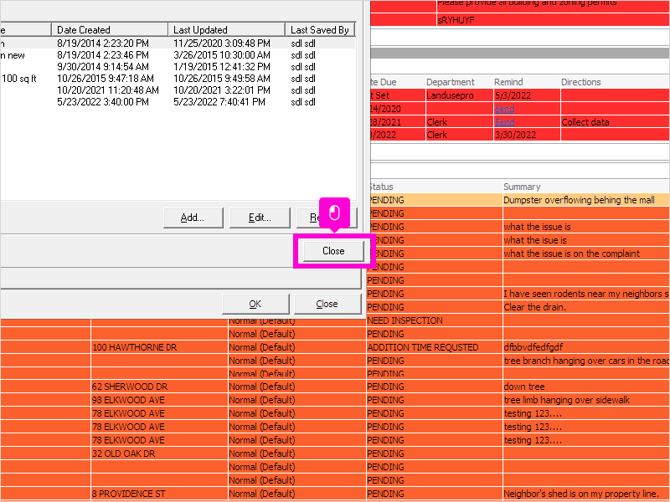Viewport: 670px width, 502px height.
Task: Click the Collect data directions cell
Action: 615,122
